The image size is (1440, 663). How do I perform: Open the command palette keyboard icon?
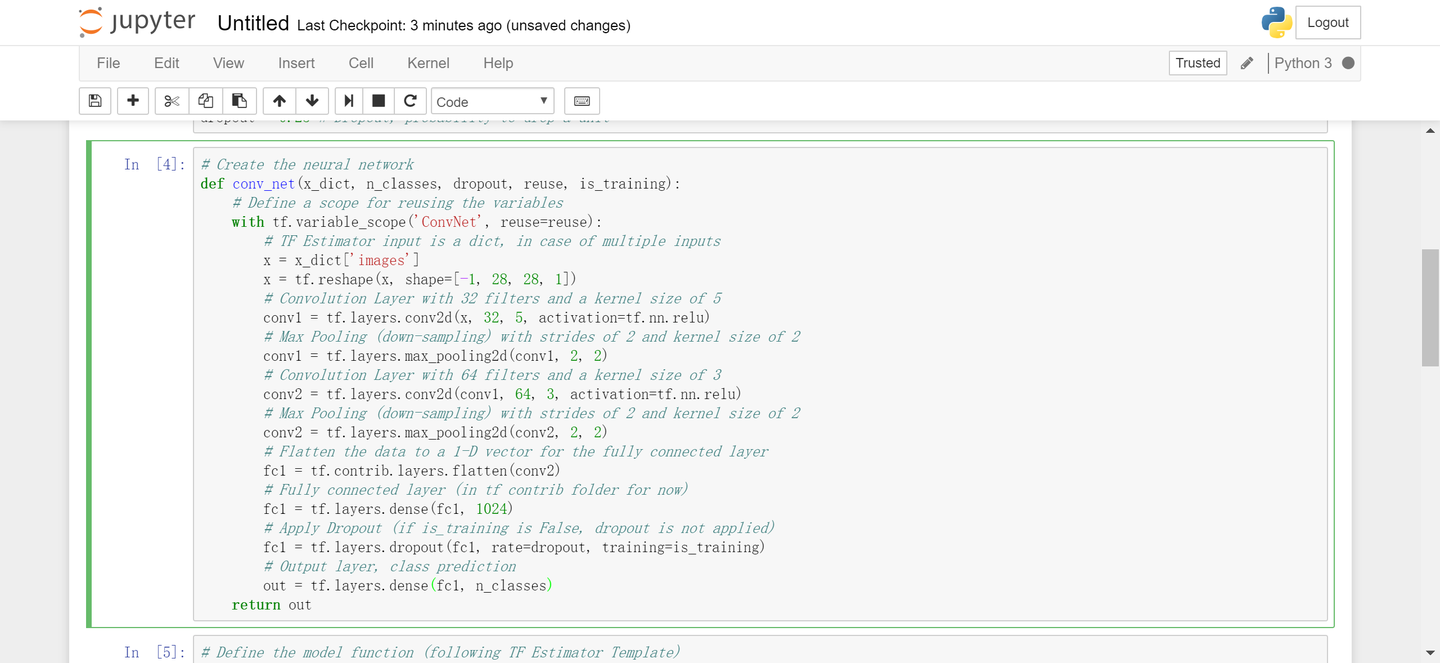pyautogui.click(x=582, y=101)
